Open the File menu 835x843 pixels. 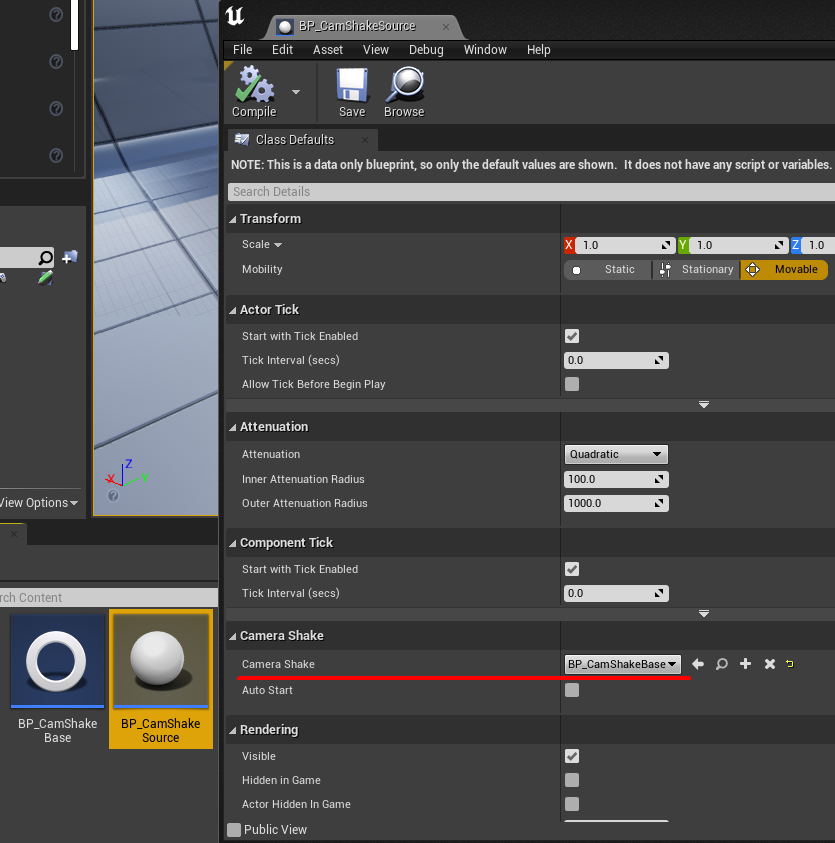[x=242, y=49]
